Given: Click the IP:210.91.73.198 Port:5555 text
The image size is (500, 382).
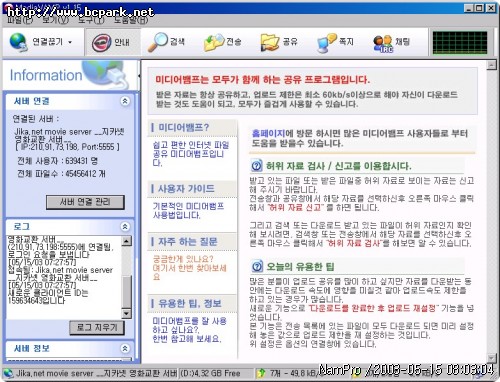Looking at the screenshot, I should [x=67, y=147].
